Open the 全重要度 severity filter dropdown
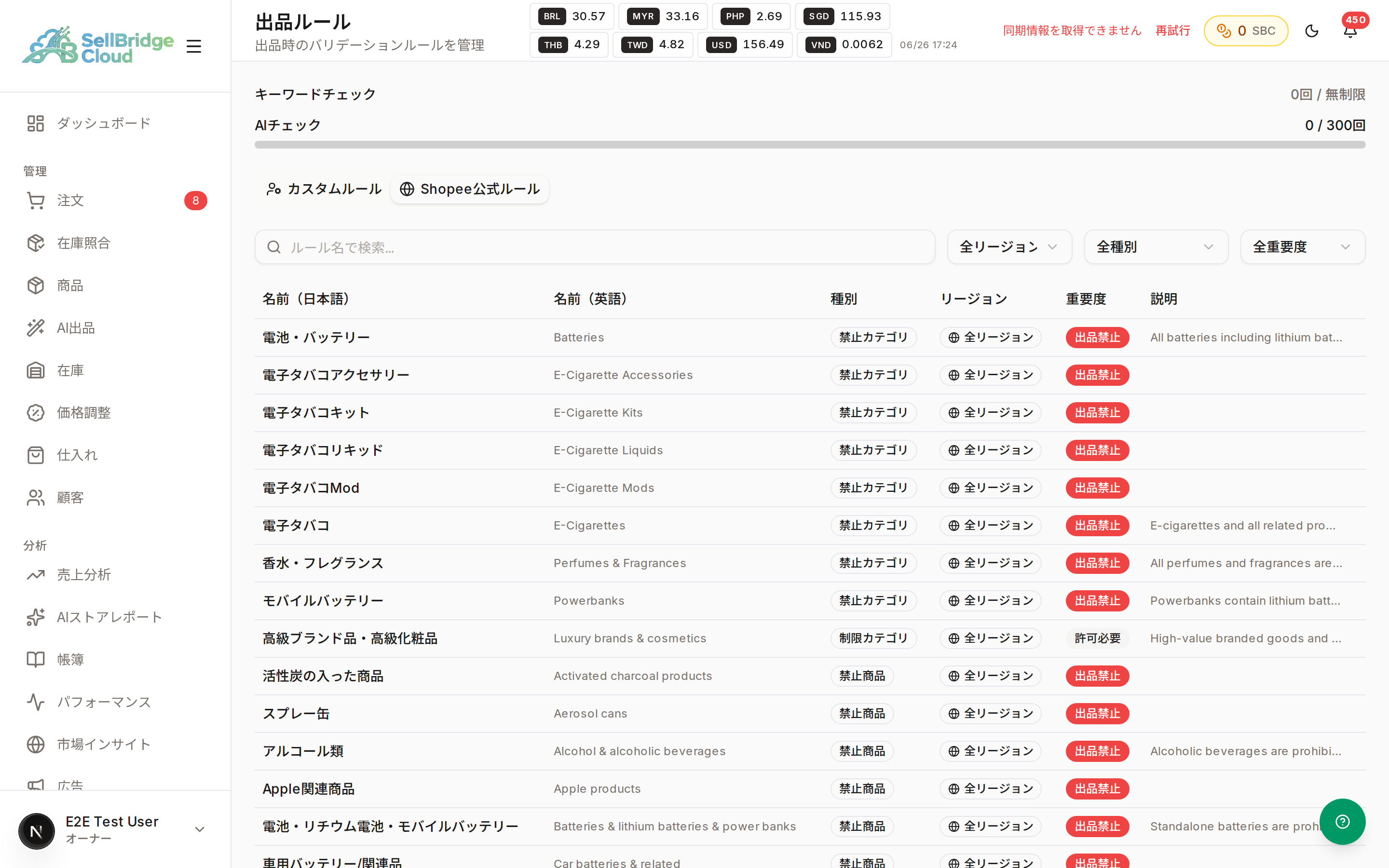 point(1302,247)
